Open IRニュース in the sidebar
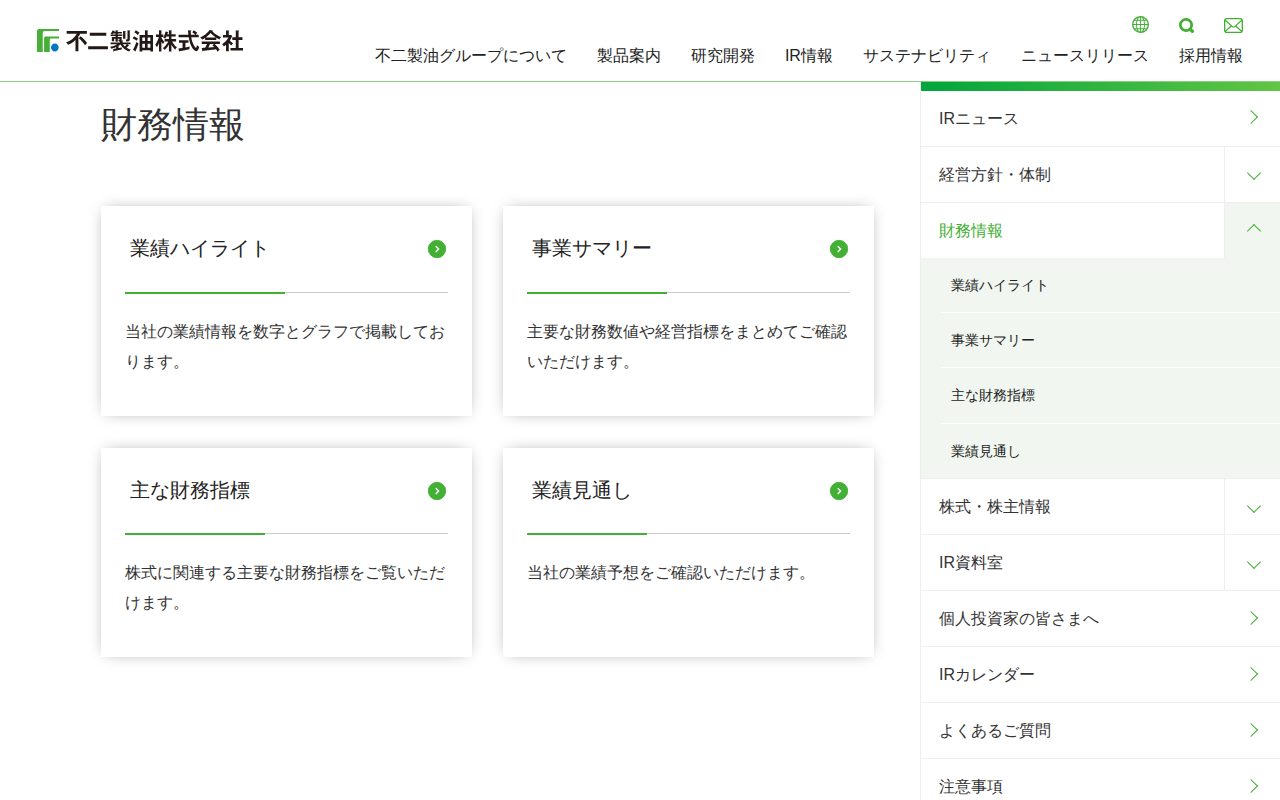The height and width of the screenshot is (800, 1280). coord(1100,118)
